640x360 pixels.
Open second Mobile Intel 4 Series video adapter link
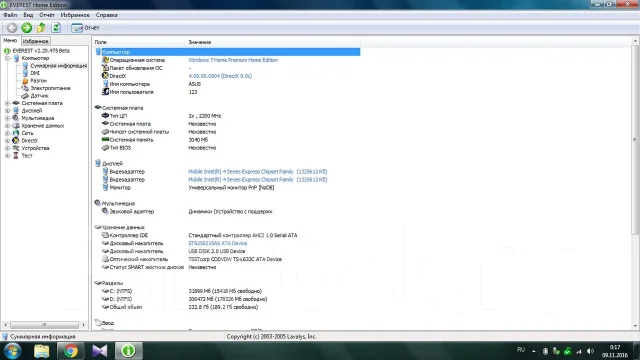click(258, 180)
